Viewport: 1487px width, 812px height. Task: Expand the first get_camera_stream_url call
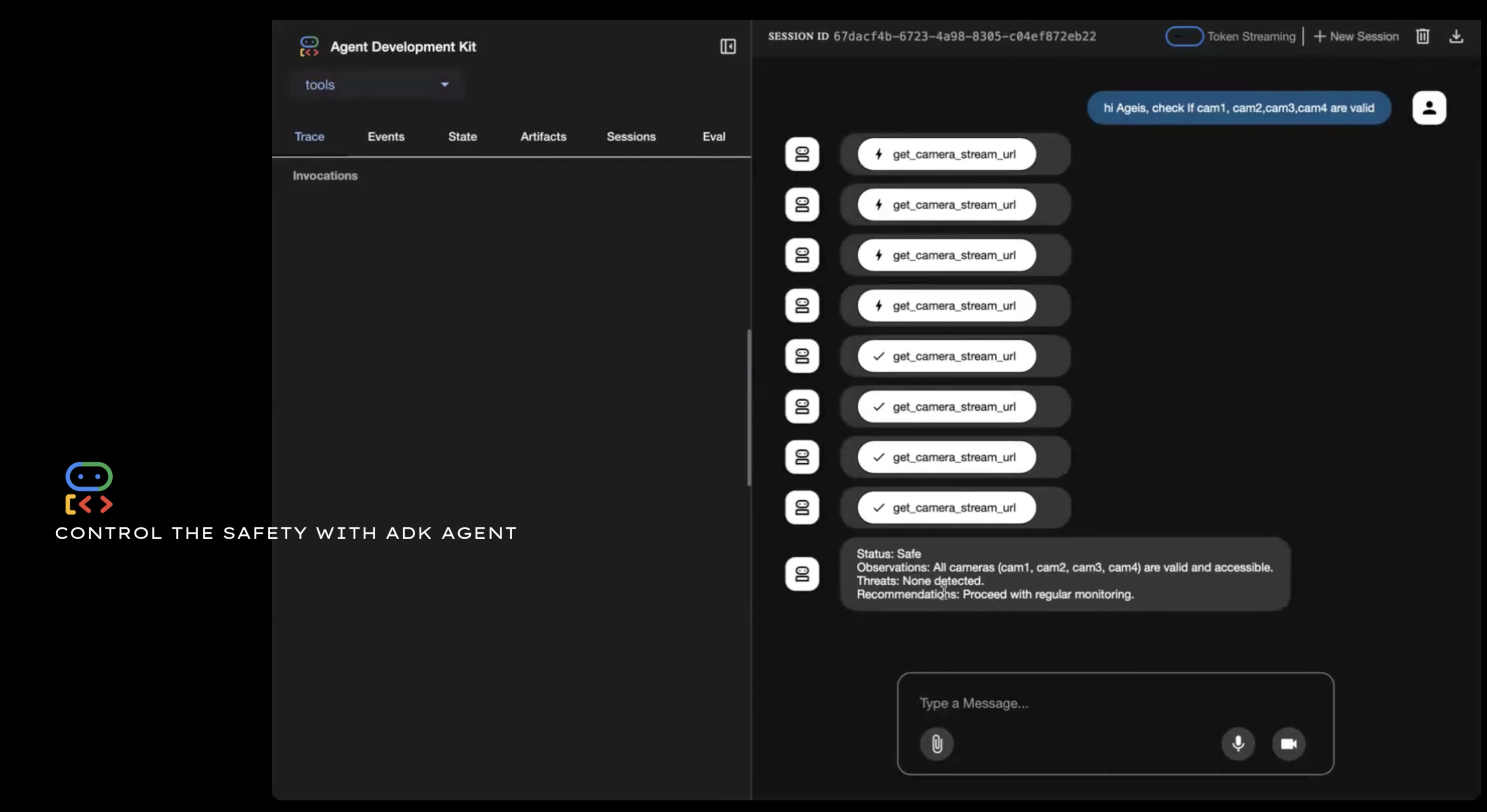(x=946, y=154)
